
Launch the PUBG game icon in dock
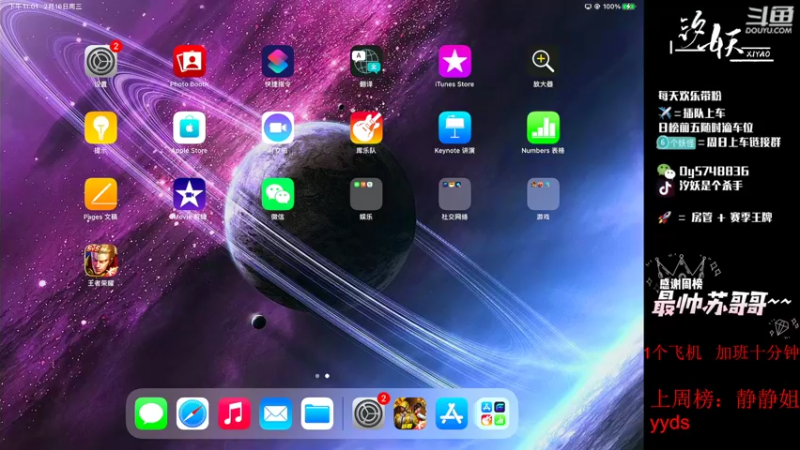point(410,413)
